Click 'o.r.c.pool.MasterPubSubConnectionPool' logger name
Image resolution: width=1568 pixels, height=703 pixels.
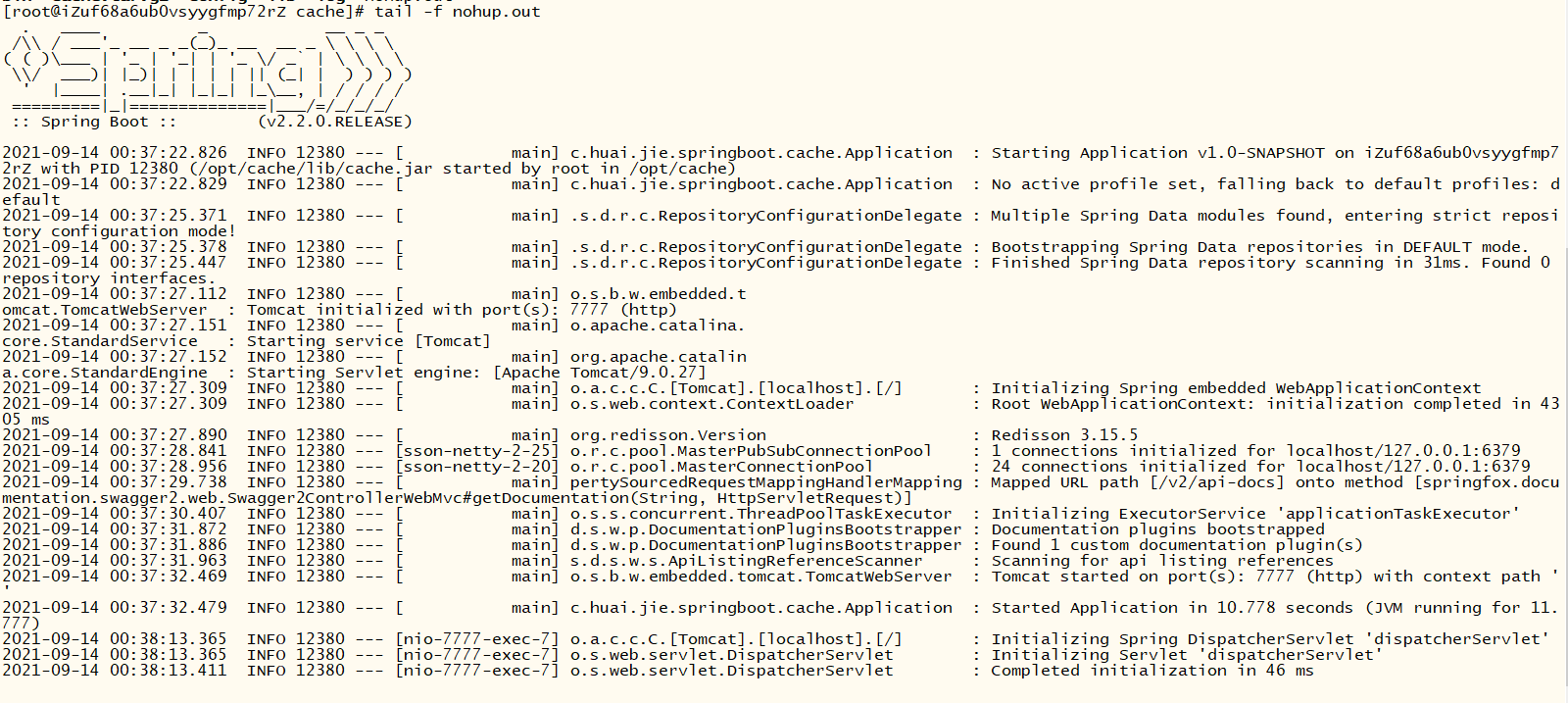click(x=751, y=451)
